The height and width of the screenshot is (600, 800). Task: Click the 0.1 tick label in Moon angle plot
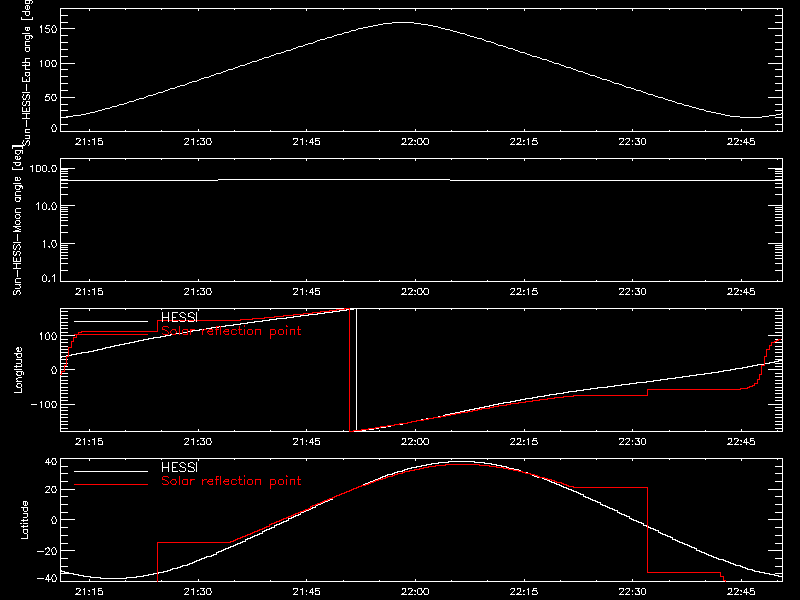tap(49, 278)
